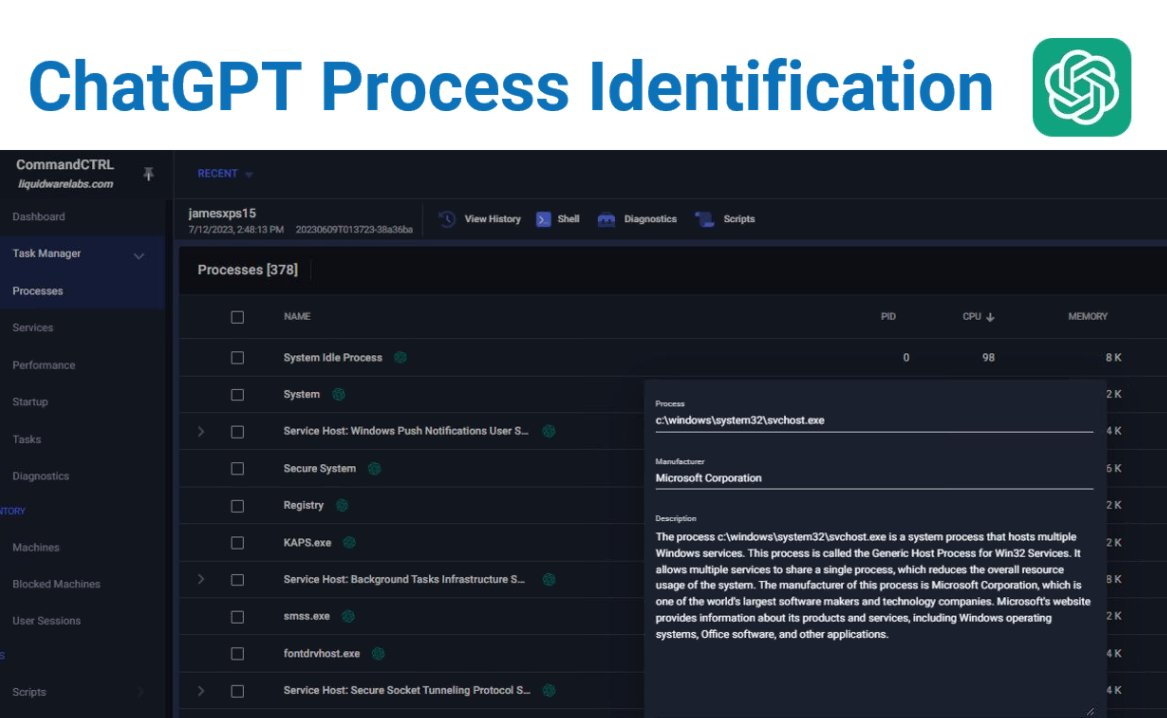Grab the popup resize handle corner
Viewport: 1167px width, 718px height.
tap(1090, 712)
